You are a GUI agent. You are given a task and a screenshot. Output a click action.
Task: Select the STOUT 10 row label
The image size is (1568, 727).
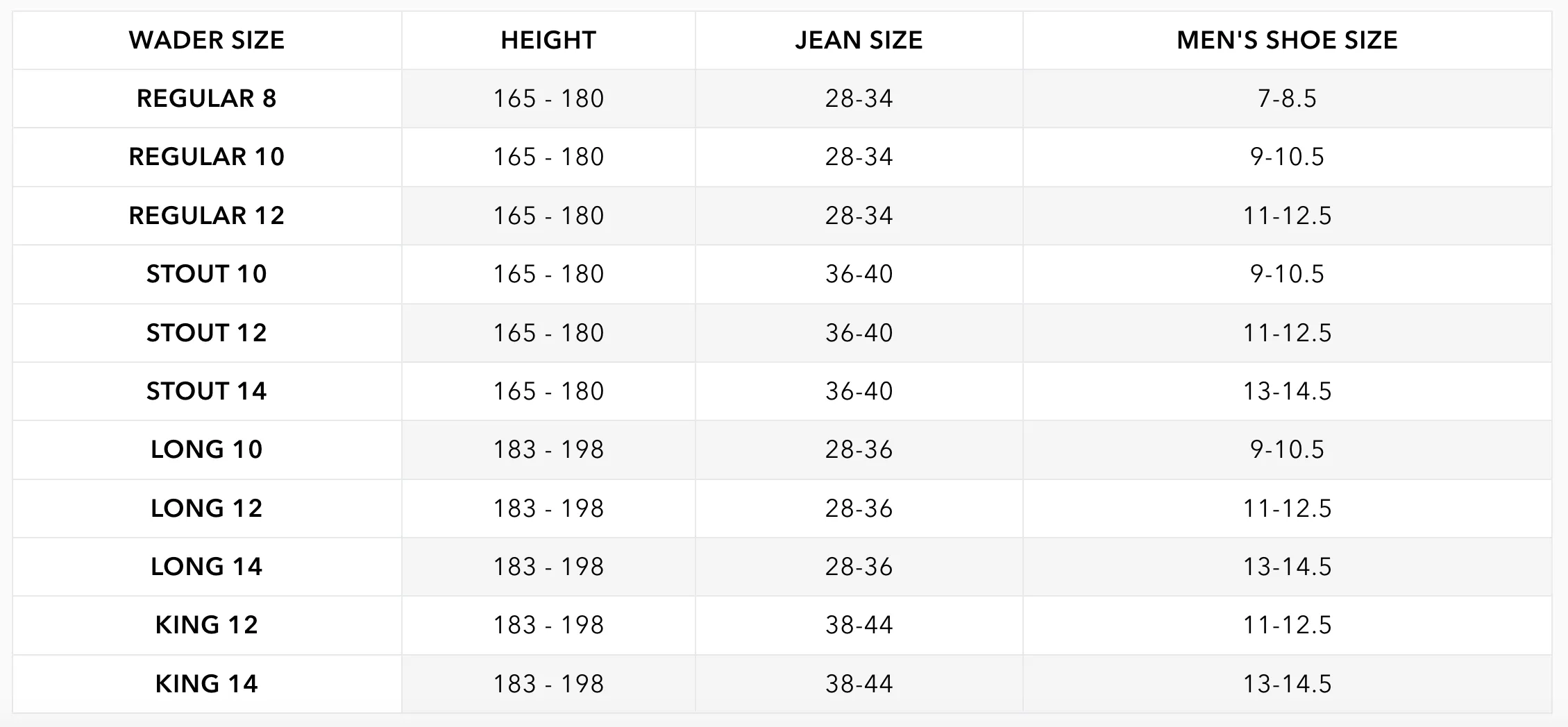pos(207,274)
